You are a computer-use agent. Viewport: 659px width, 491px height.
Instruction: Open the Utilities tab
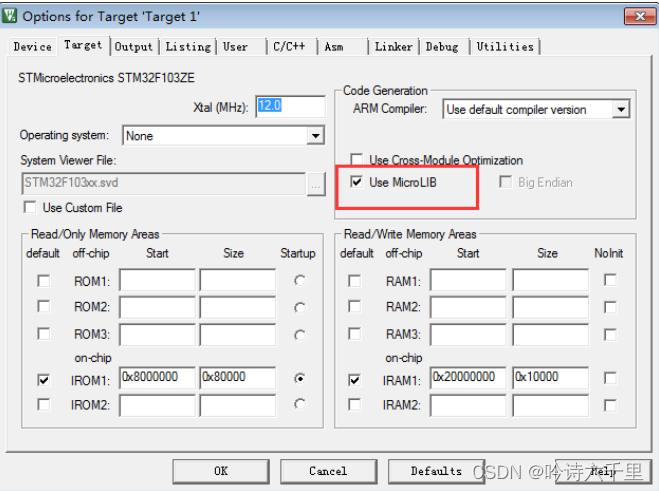(505, 47)
